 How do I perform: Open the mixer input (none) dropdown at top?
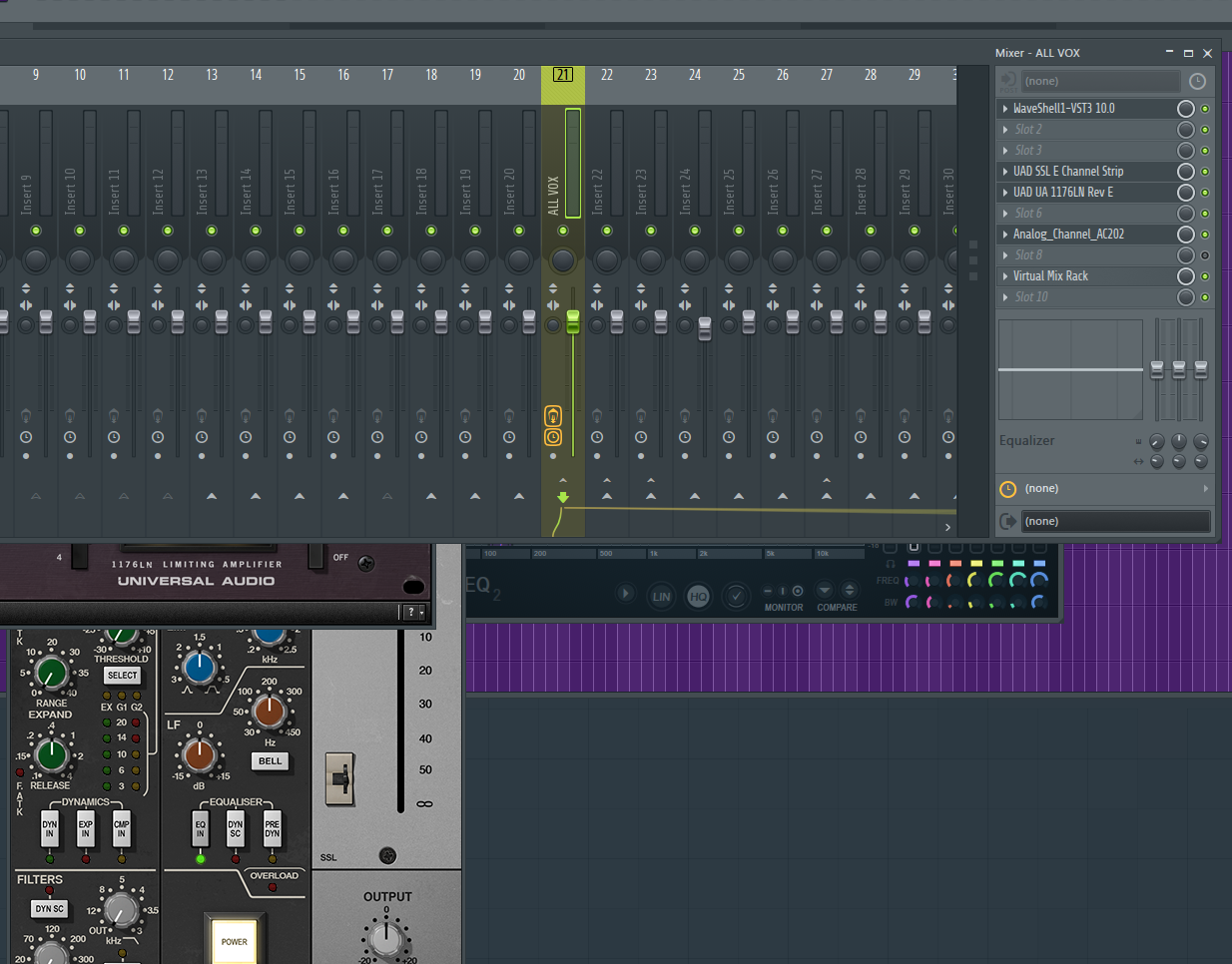click(1100, 81)
